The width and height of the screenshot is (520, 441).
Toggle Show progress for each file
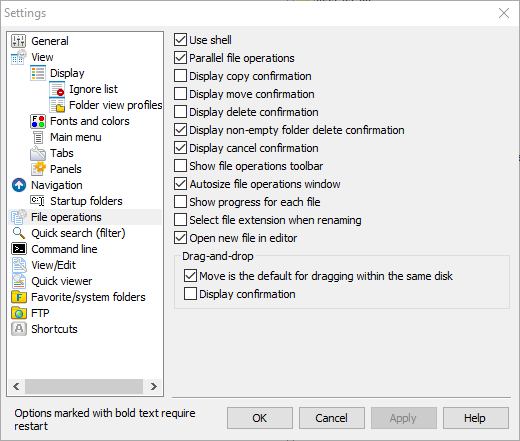point(180,202)
